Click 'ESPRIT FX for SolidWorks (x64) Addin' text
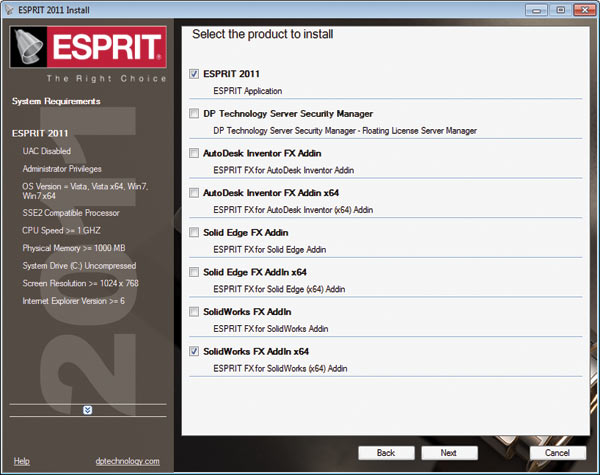Screen dimensions: 600x475 click(280, 369)
